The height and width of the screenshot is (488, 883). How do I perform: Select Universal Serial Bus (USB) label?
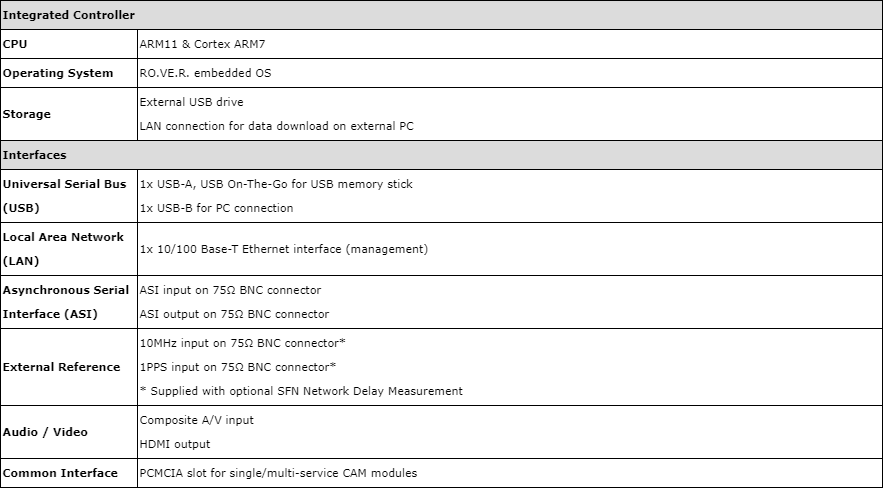pos(64,196)
